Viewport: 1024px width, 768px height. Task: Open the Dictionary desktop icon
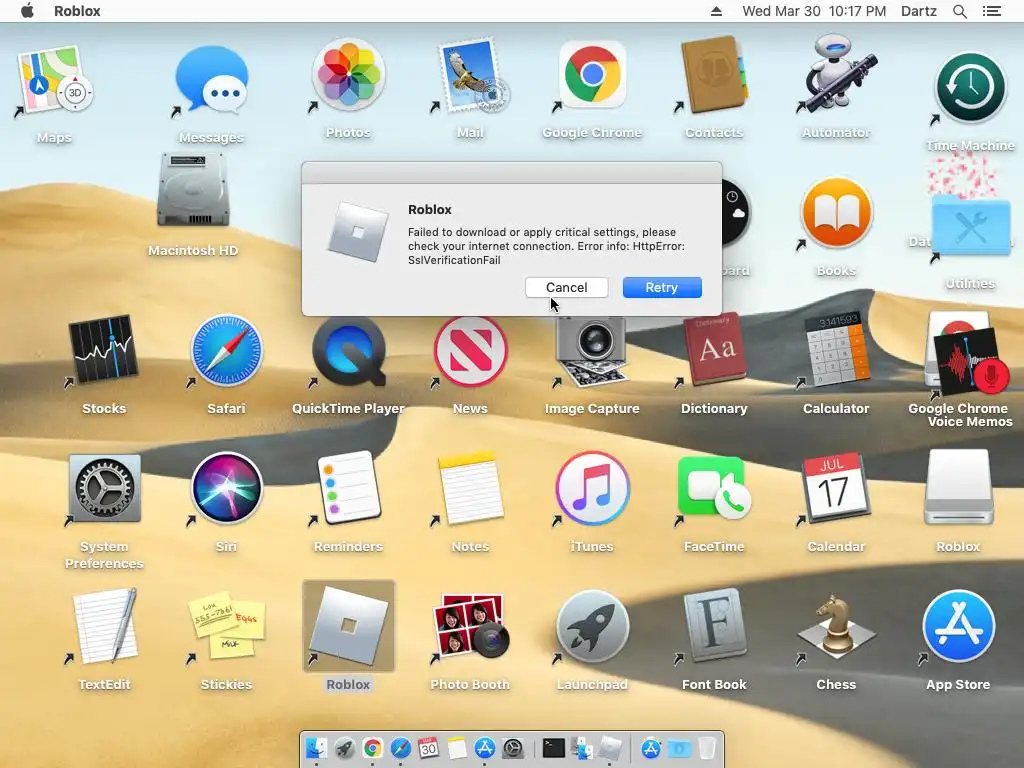click(714, 351)
